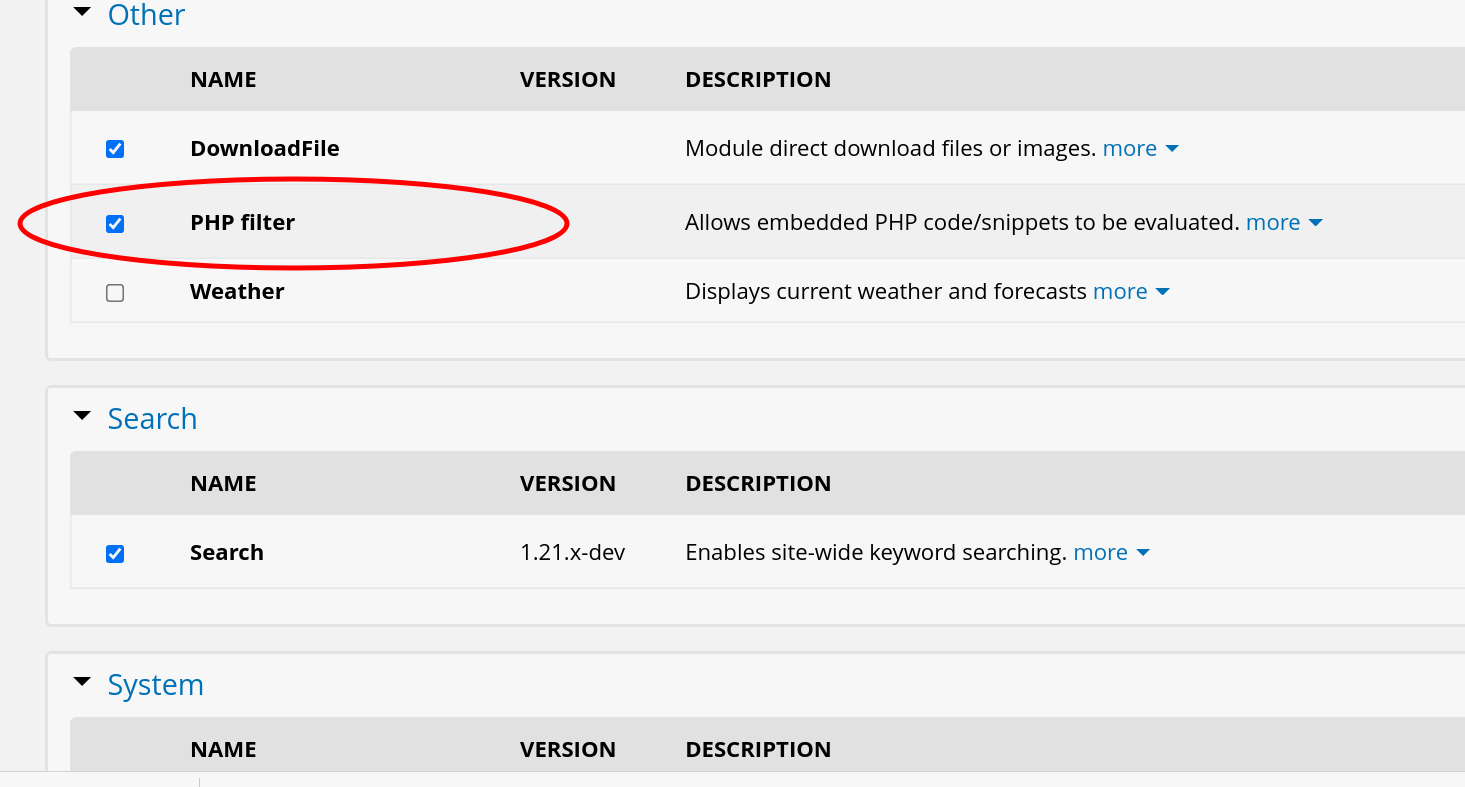1465x787 pixels.
Task: Click the System section heading
Action: click(x=155, y=685)
